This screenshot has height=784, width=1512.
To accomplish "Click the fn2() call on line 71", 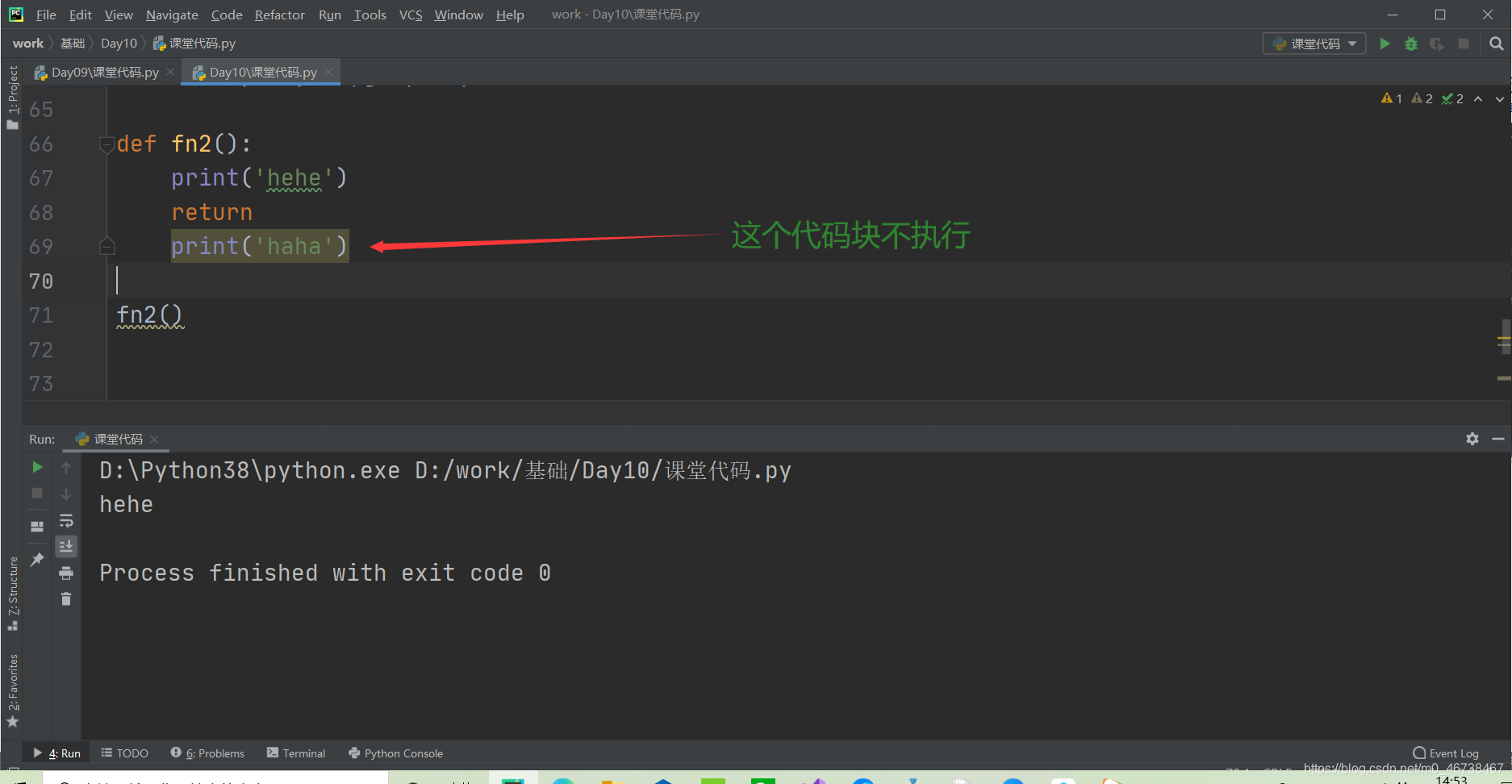I will coord(150,315).
